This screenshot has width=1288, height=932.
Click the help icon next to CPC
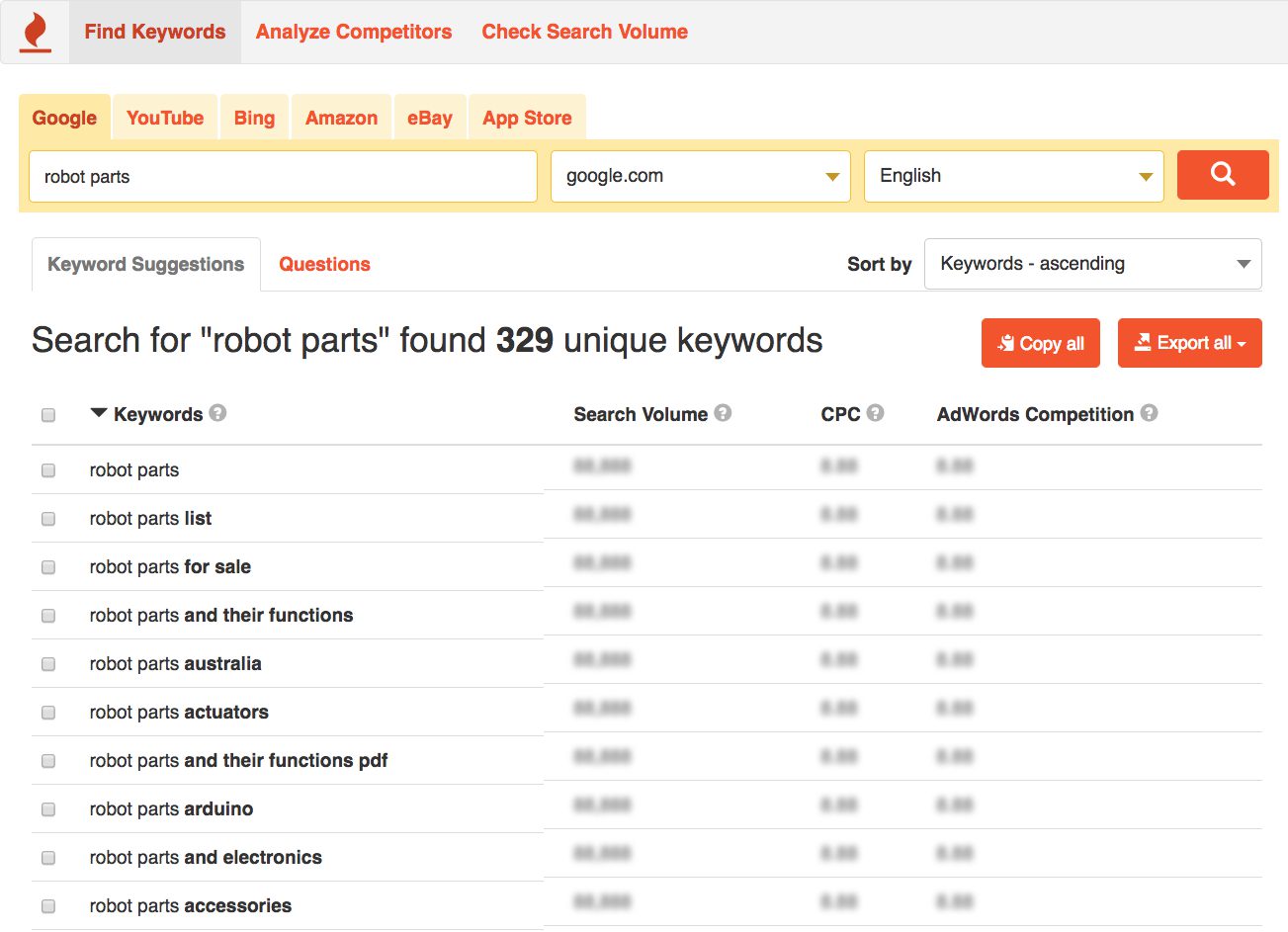[x=878, y=413]
